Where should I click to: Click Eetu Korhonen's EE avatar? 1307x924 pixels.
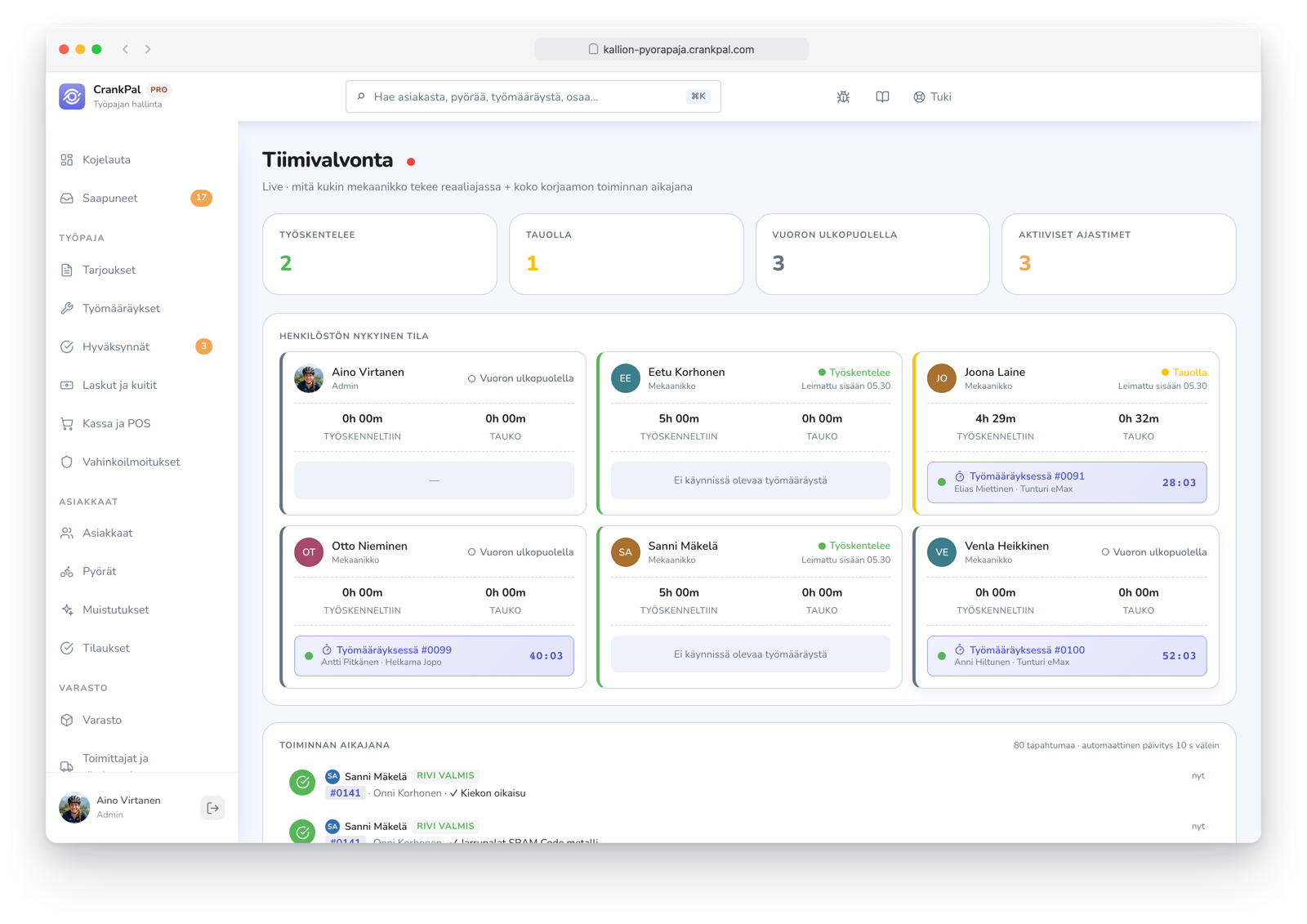(x=626, y=378)
